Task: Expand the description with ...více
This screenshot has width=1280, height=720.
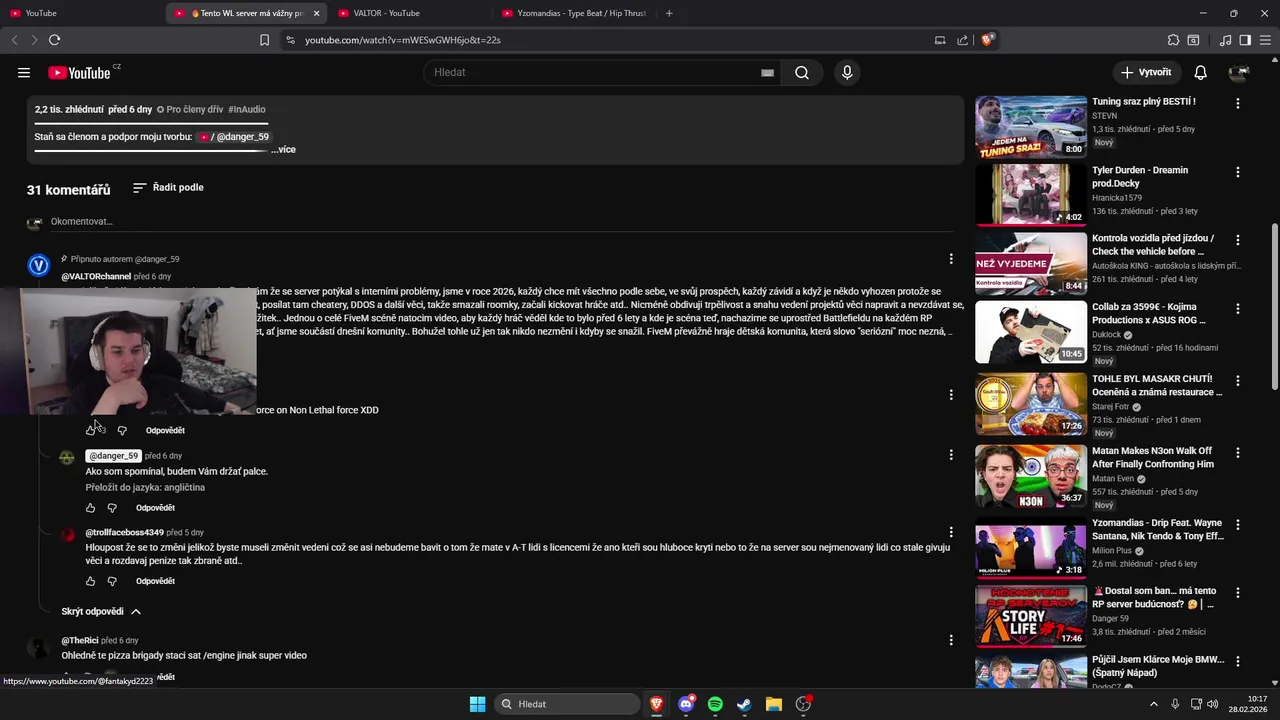Action: (x=283, y=149)
